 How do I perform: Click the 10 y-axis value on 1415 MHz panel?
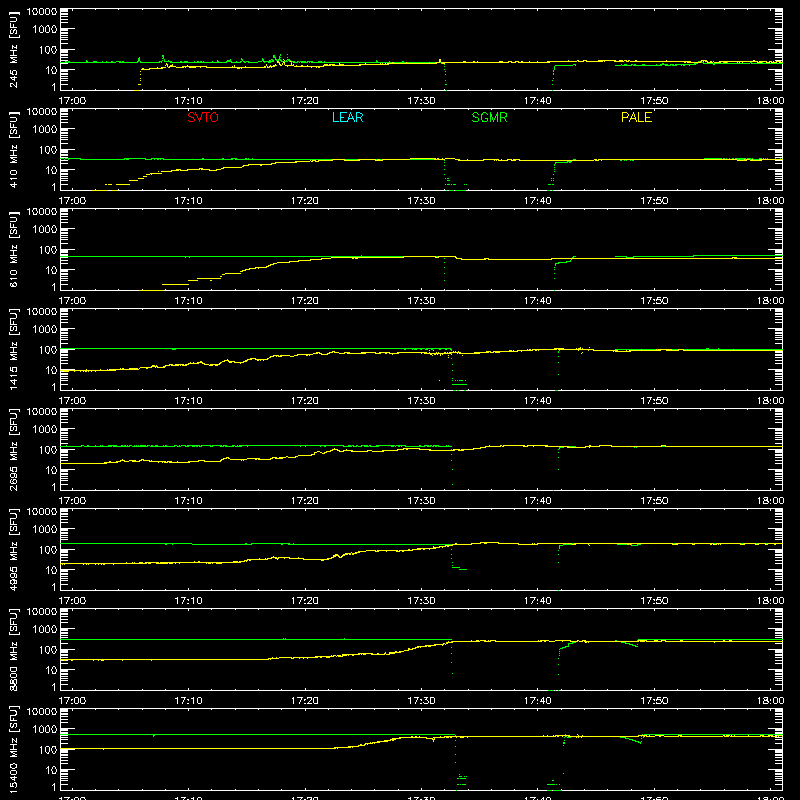[51, 370]
